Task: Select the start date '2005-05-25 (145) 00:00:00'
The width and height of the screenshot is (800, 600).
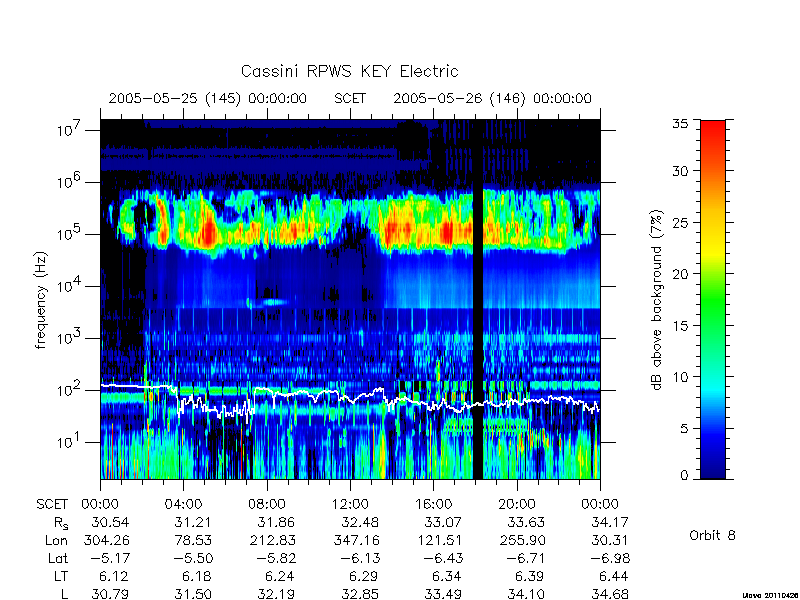Action: coord(208,98)
